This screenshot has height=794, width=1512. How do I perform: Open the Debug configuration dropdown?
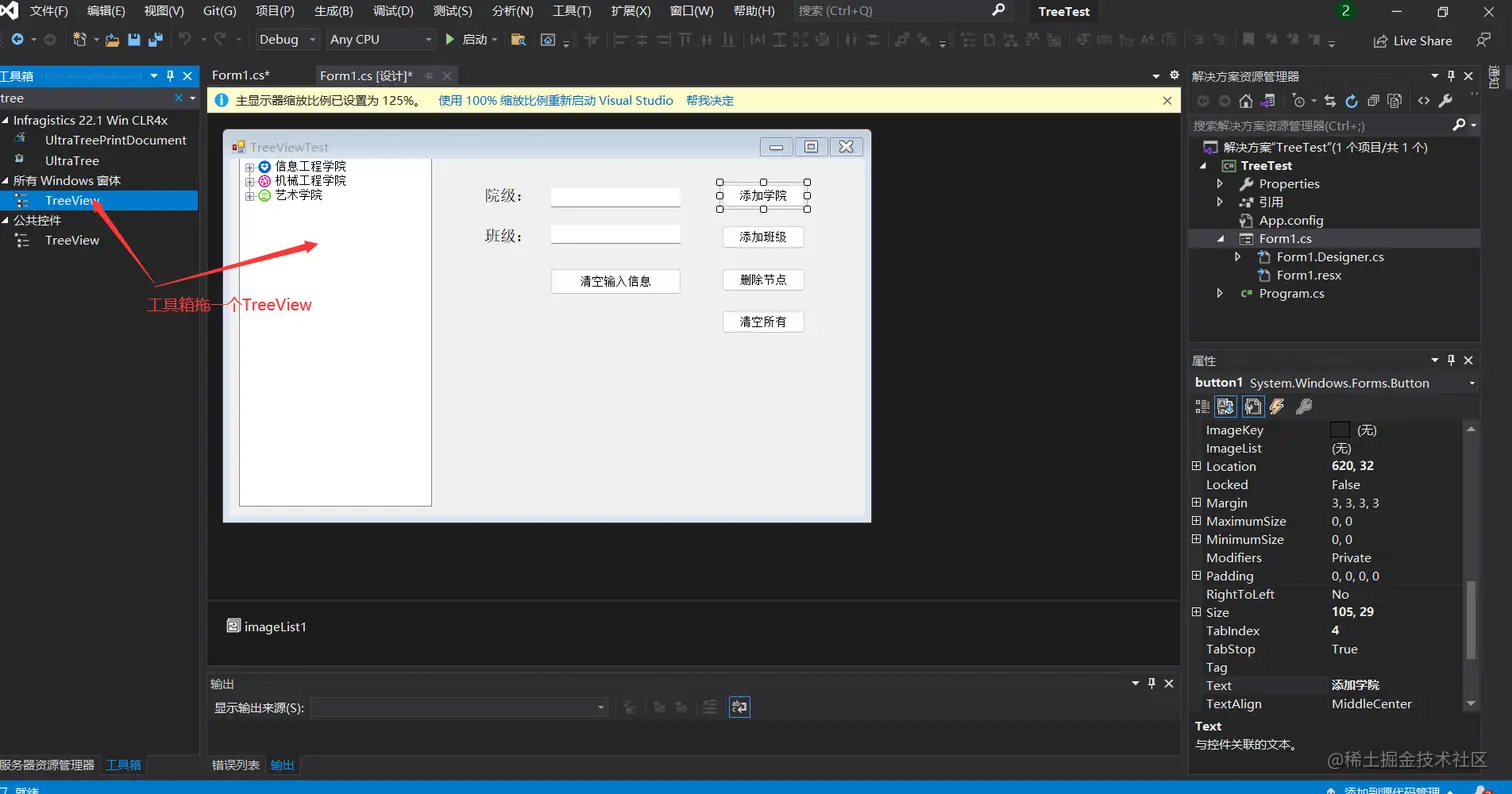(288, 40)
